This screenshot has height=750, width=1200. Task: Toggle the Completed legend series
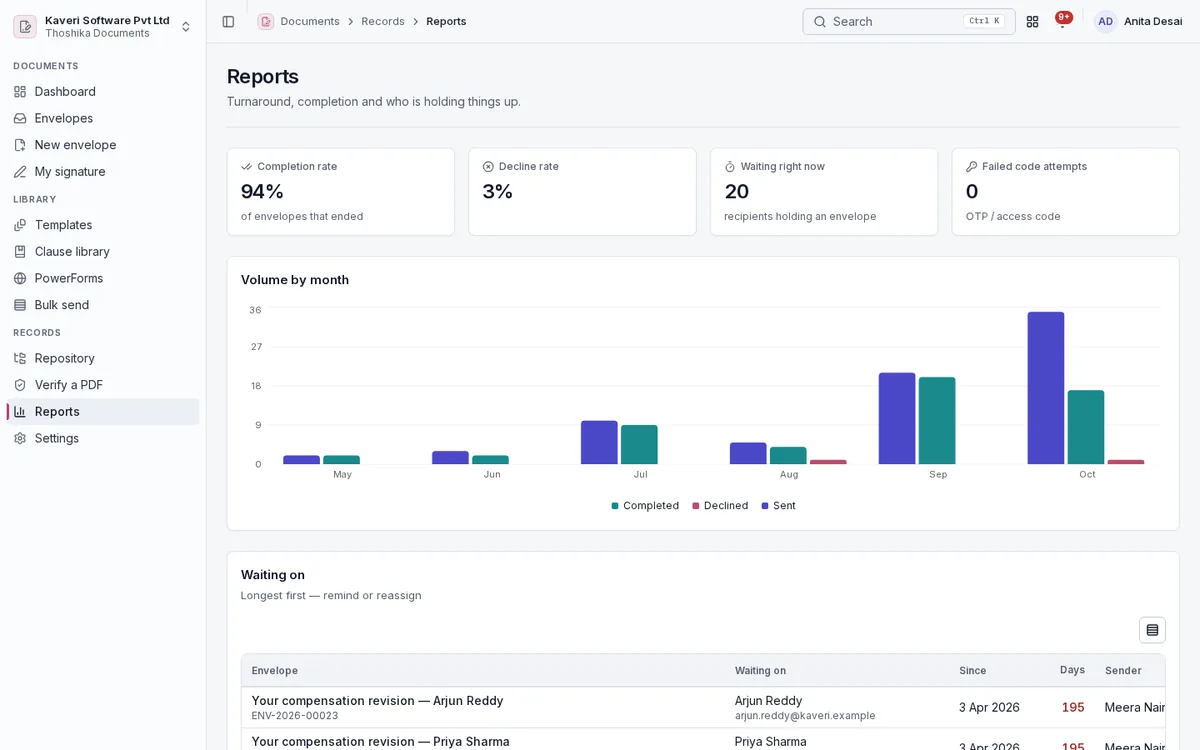coord(645,506)
